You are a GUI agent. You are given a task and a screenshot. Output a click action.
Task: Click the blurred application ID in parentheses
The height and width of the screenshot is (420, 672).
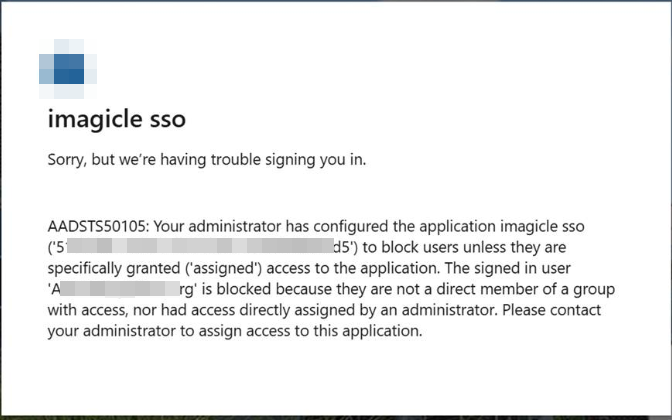[x=203, y=247]
